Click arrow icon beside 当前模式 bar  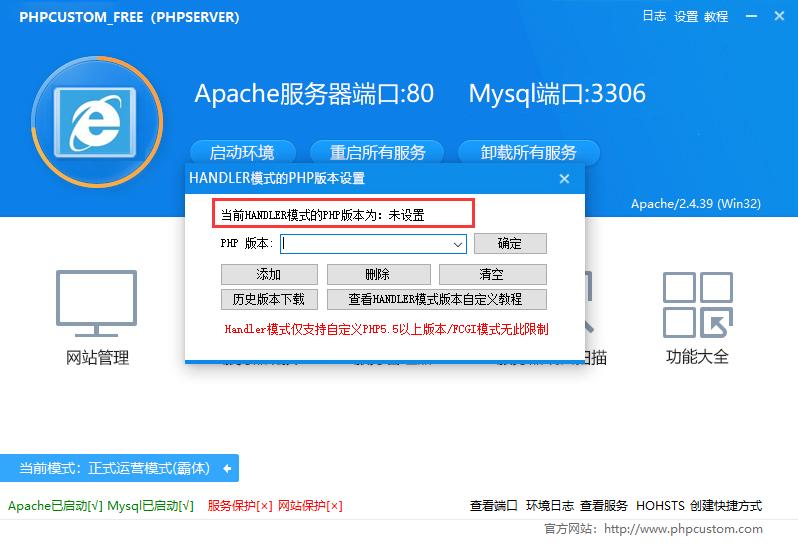click(227, 468)
